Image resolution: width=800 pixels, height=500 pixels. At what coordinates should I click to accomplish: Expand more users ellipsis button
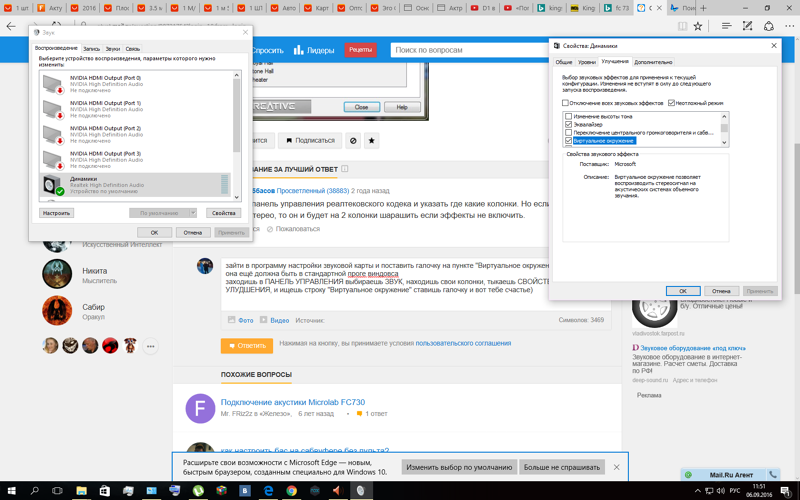pyautogui.click(x=151, y=346)
